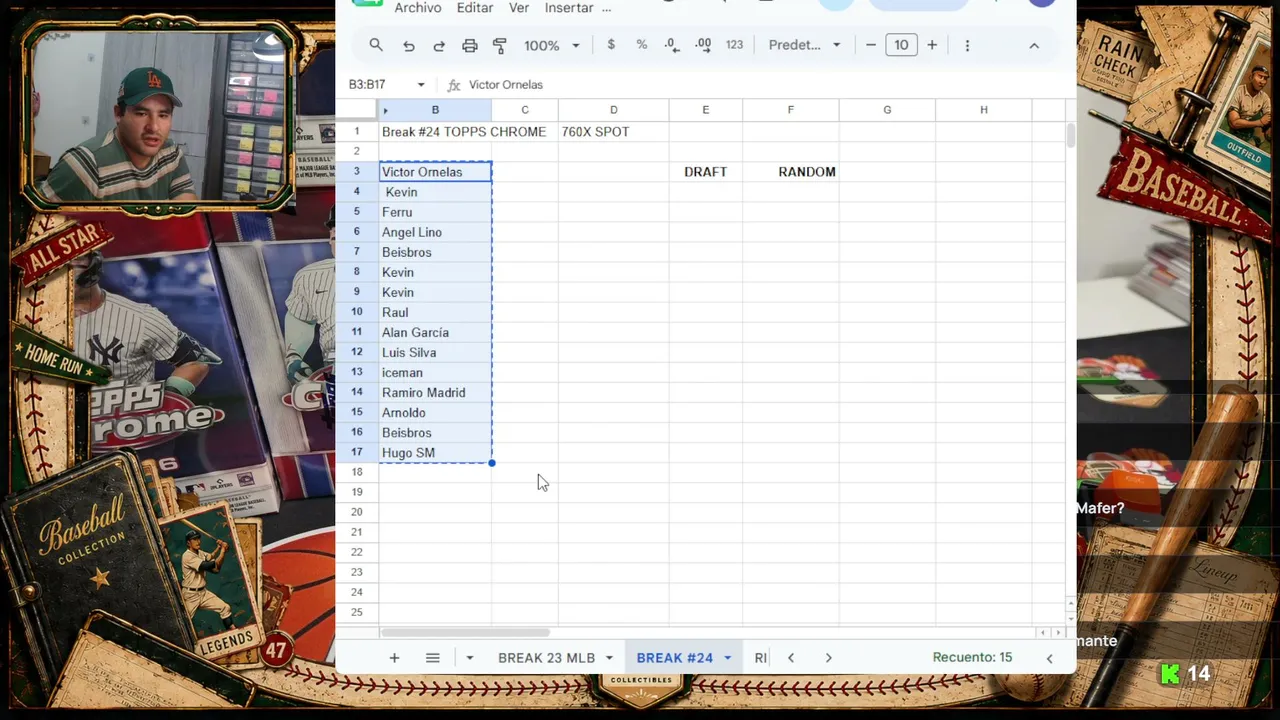The image size is (1280, 720).
Task: Redo the last undone action
Action: (x=439, y=45)
